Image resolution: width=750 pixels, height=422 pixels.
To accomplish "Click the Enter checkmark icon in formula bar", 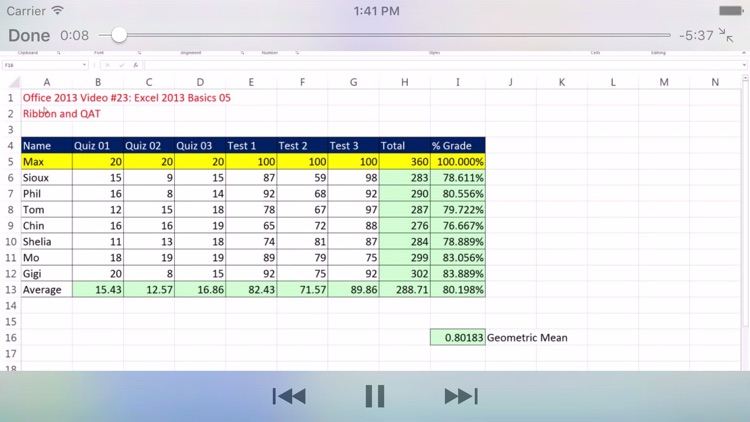I will [121, 65].
